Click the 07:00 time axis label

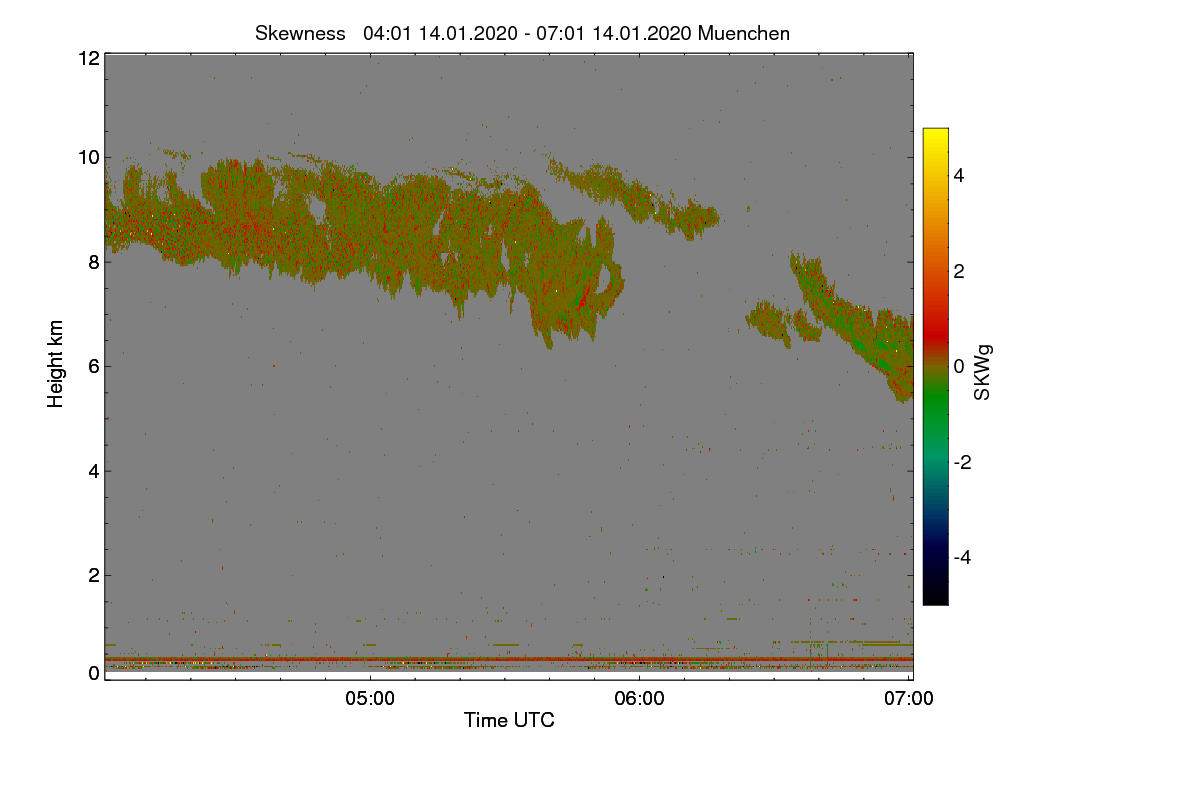(910, 699)
